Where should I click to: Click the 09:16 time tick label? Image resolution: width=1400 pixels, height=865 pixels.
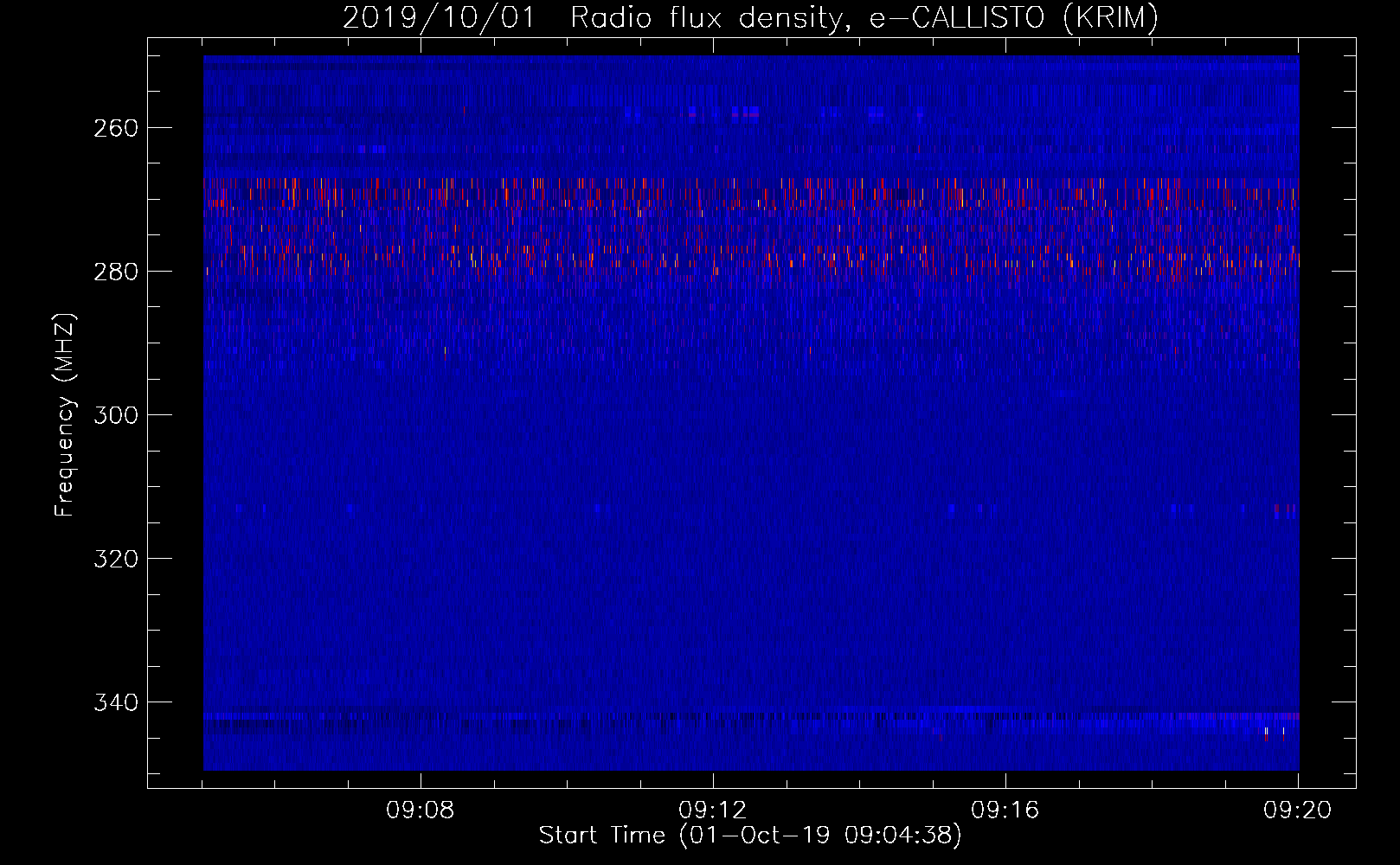pyautogui.click(x=1005, y=811)
